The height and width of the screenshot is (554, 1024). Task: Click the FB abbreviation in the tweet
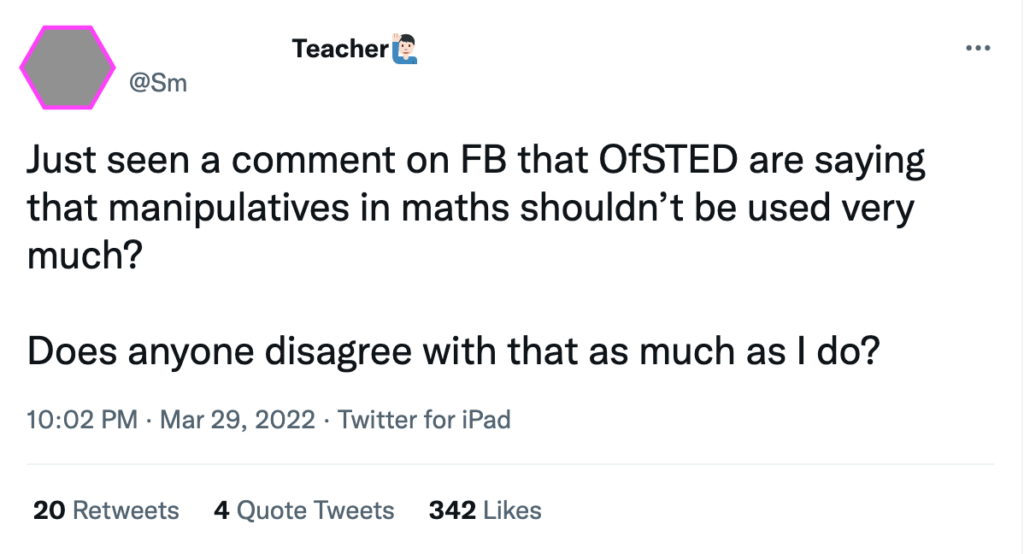[x=484, y=159]
